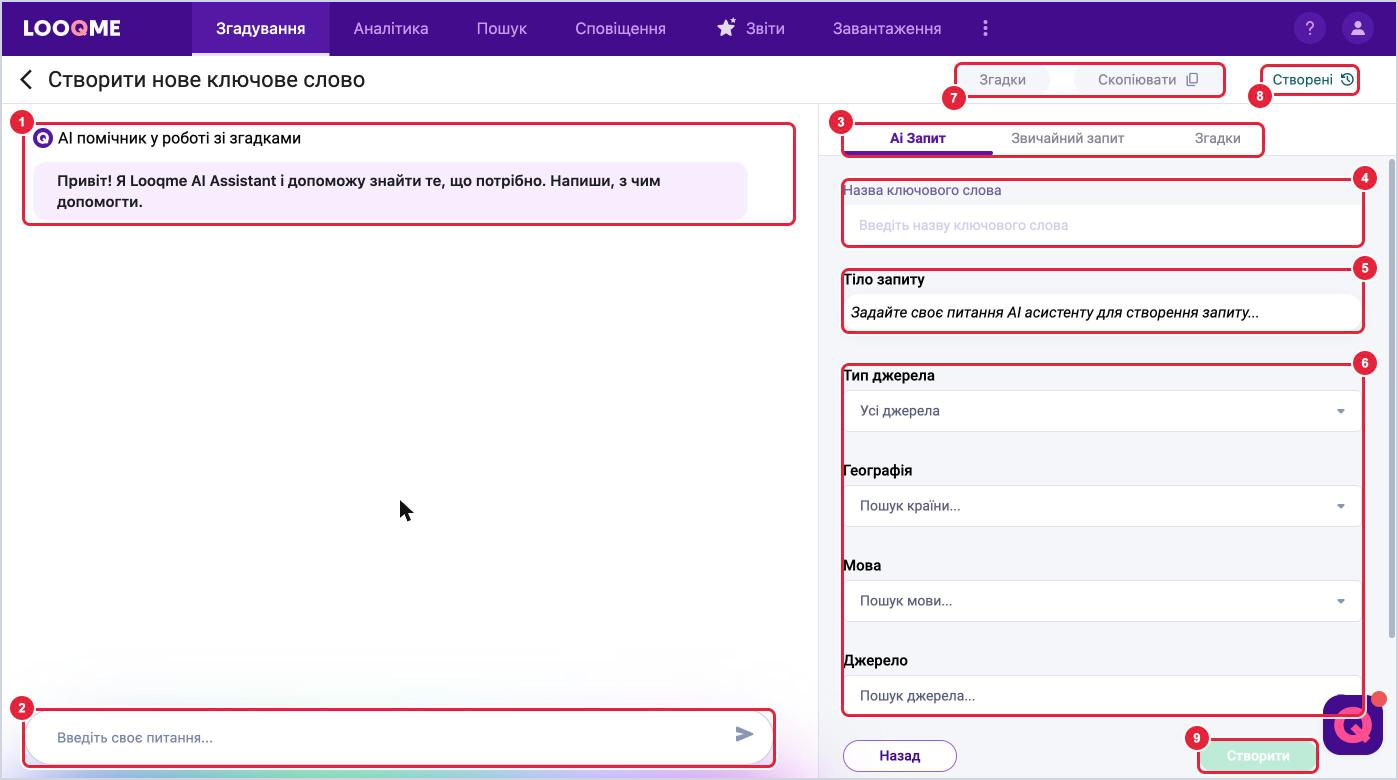Click the LOOQME logo

pyautogui.click(x=72, y=28)
